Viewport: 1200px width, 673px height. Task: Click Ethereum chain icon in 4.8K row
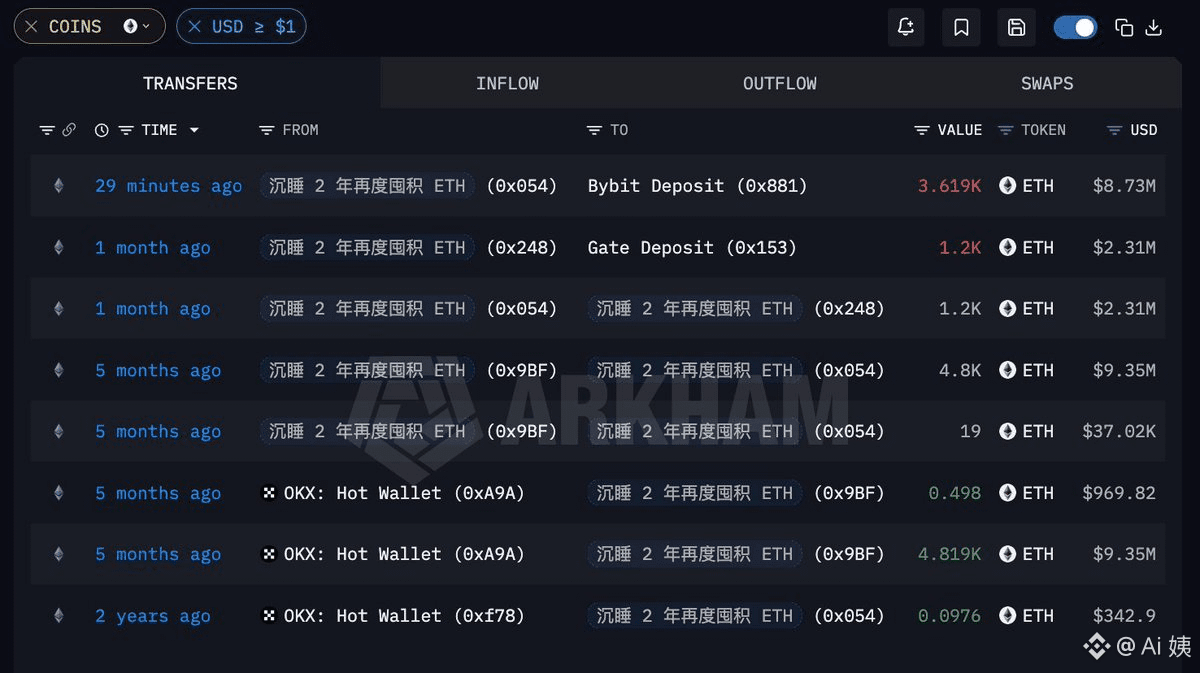[58, 371]
